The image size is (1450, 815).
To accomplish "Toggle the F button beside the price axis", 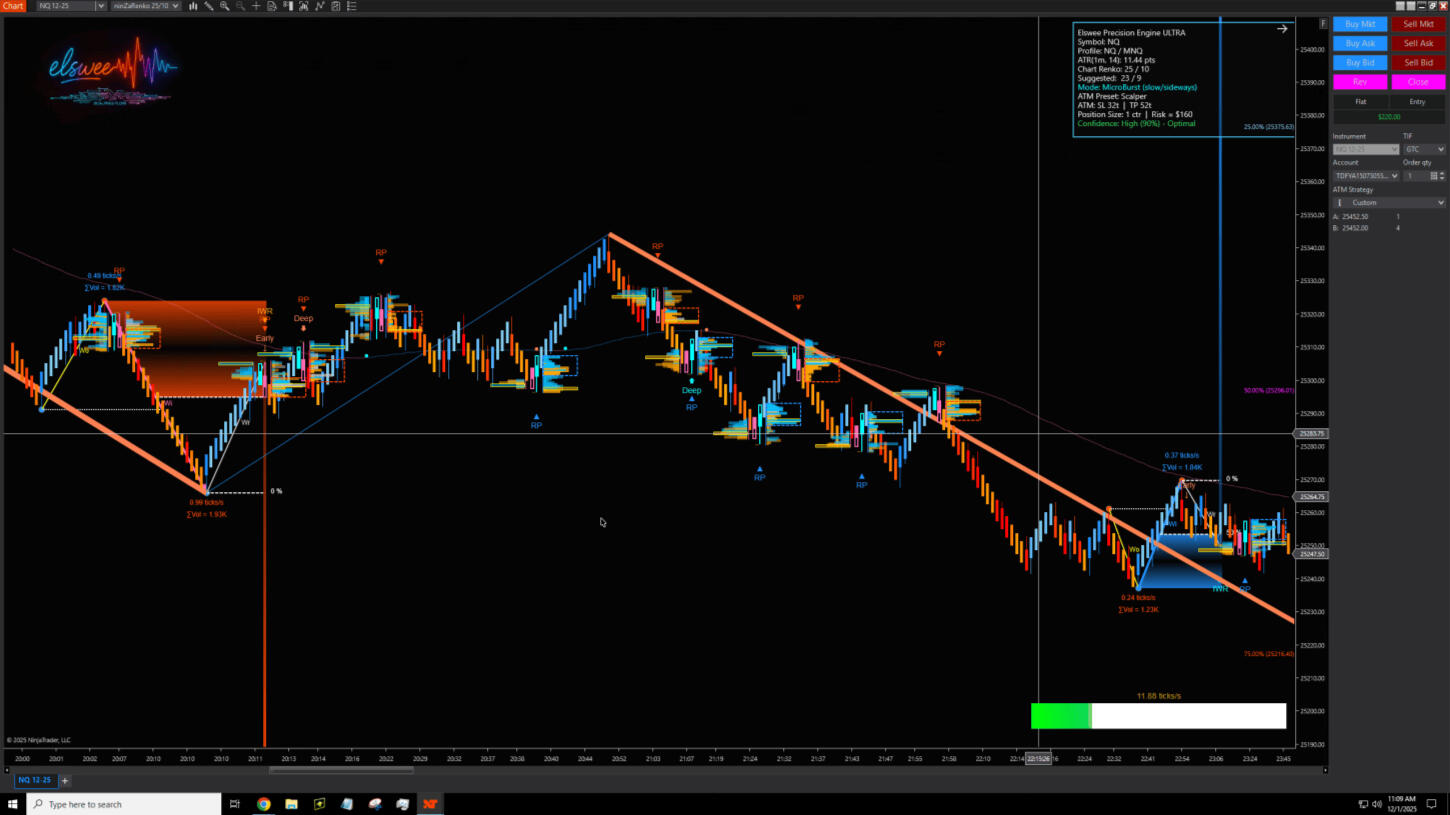I will [x=1323, y=24].
